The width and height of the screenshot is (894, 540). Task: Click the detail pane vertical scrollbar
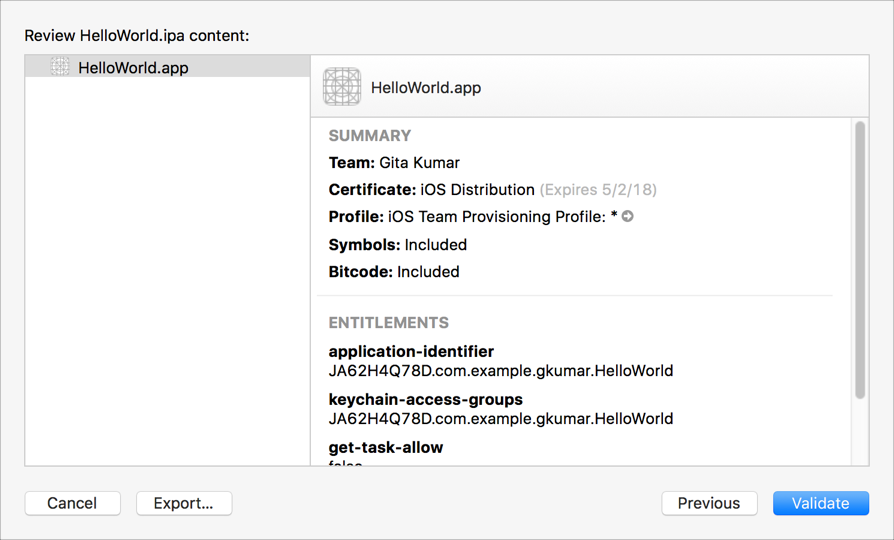pyautogui.click(x=860, y=260)
